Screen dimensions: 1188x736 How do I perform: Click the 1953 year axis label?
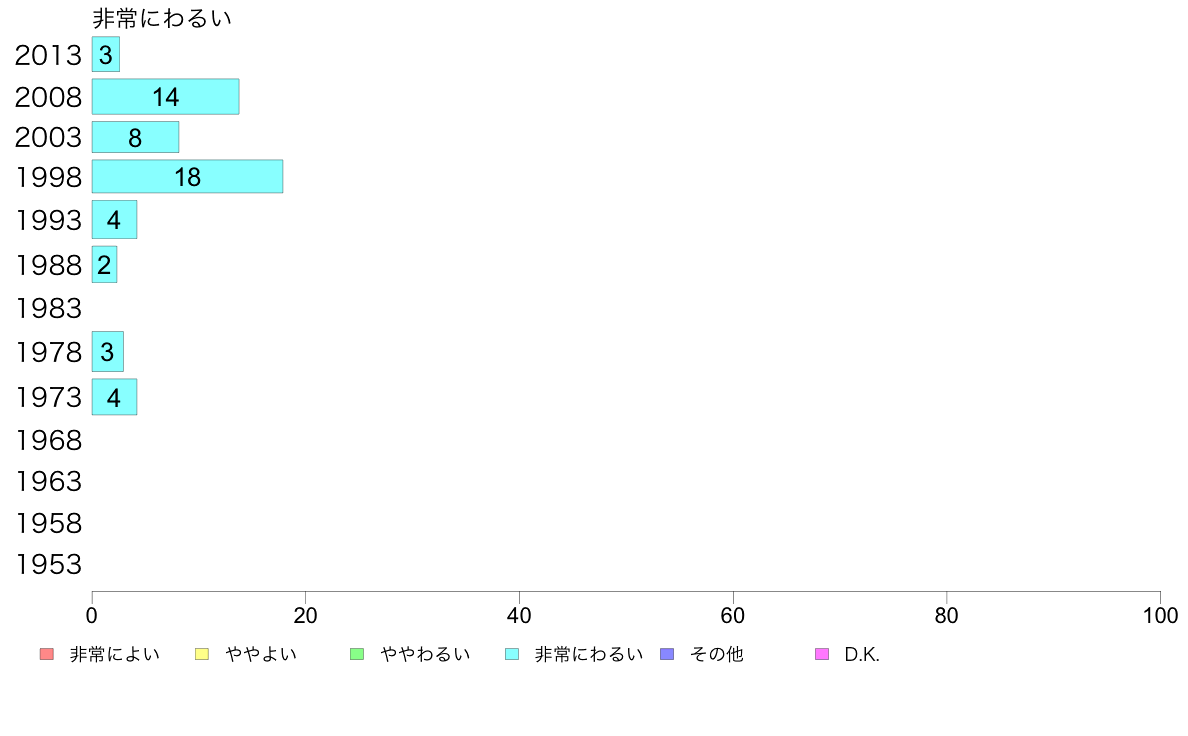point(48,565)
